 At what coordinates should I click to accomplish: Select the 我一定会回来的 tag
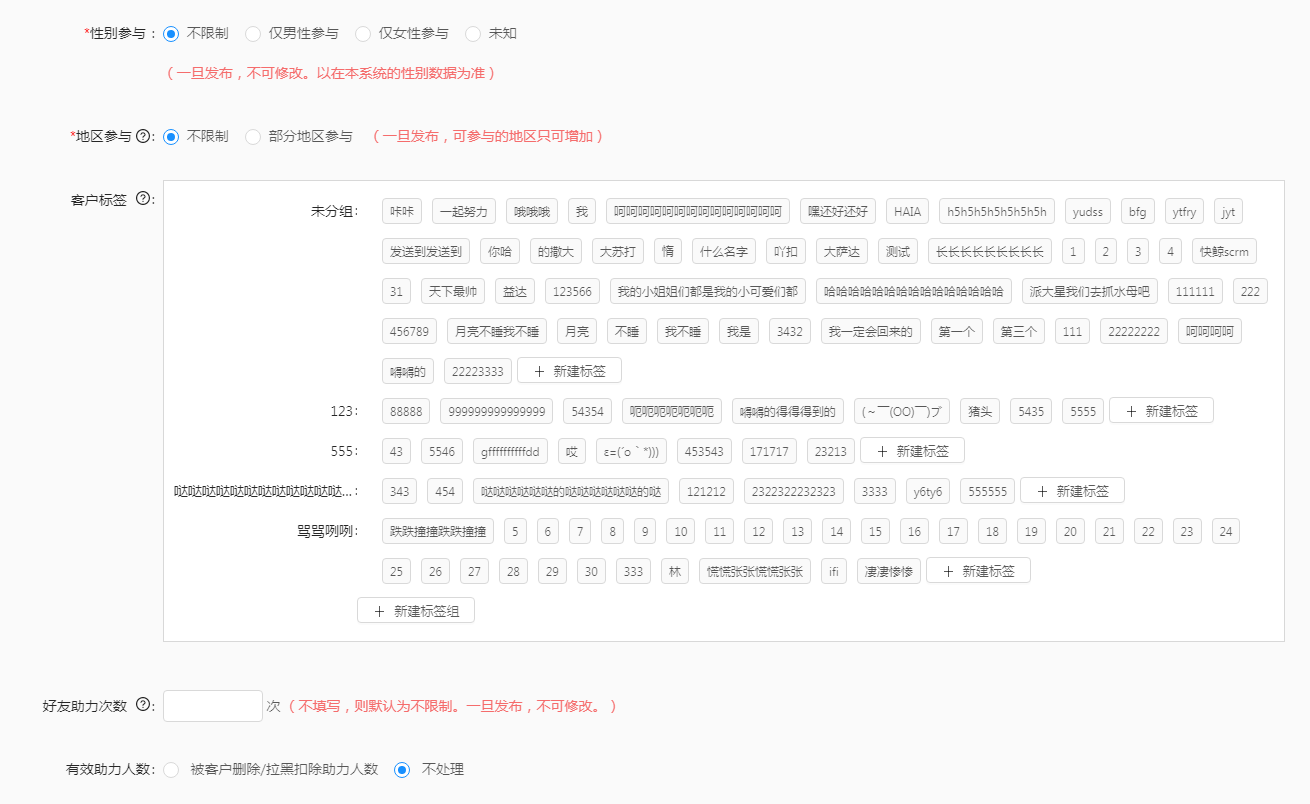click(871, 331)
